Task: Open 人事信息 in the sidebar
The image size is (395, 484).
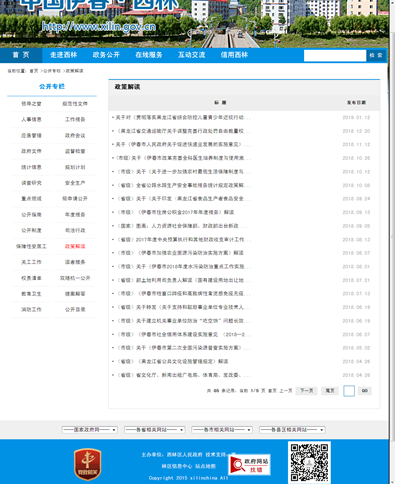Action: (x=31, y=119)
